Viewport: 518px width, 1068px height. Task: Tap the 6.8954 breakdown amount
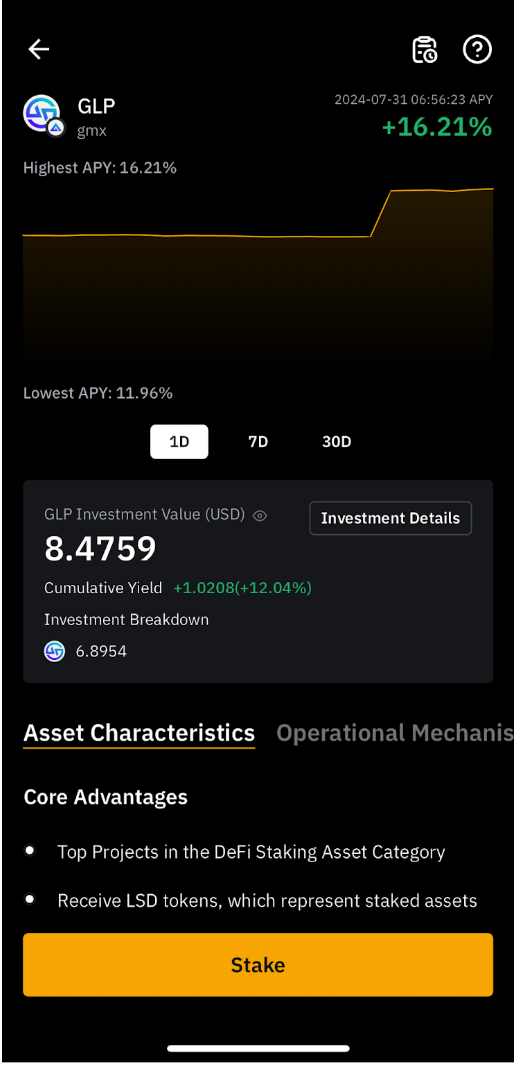pos(101,652)
